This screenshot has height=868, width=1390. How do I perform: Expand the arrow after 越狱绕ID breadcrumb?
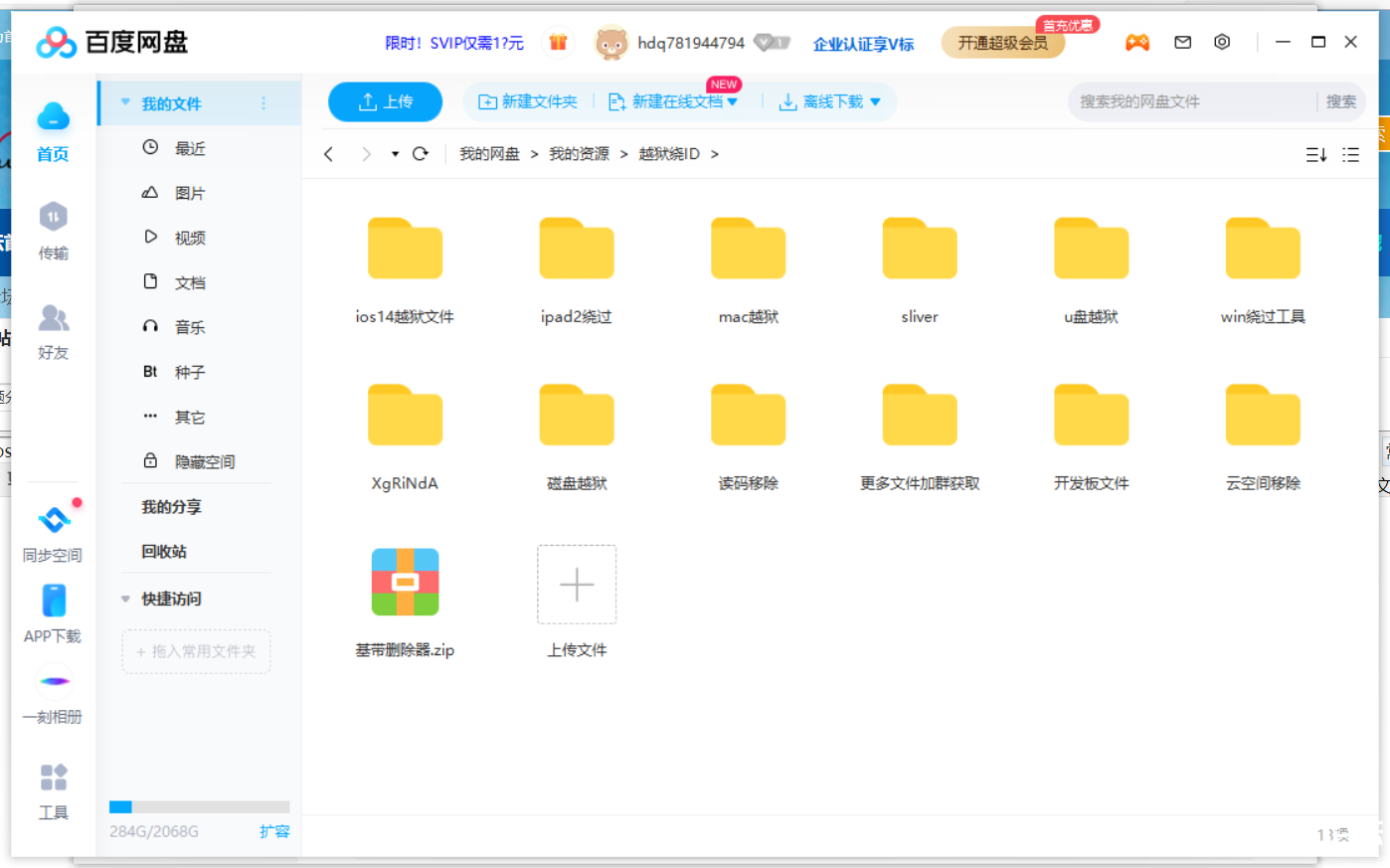click(715, 154)
